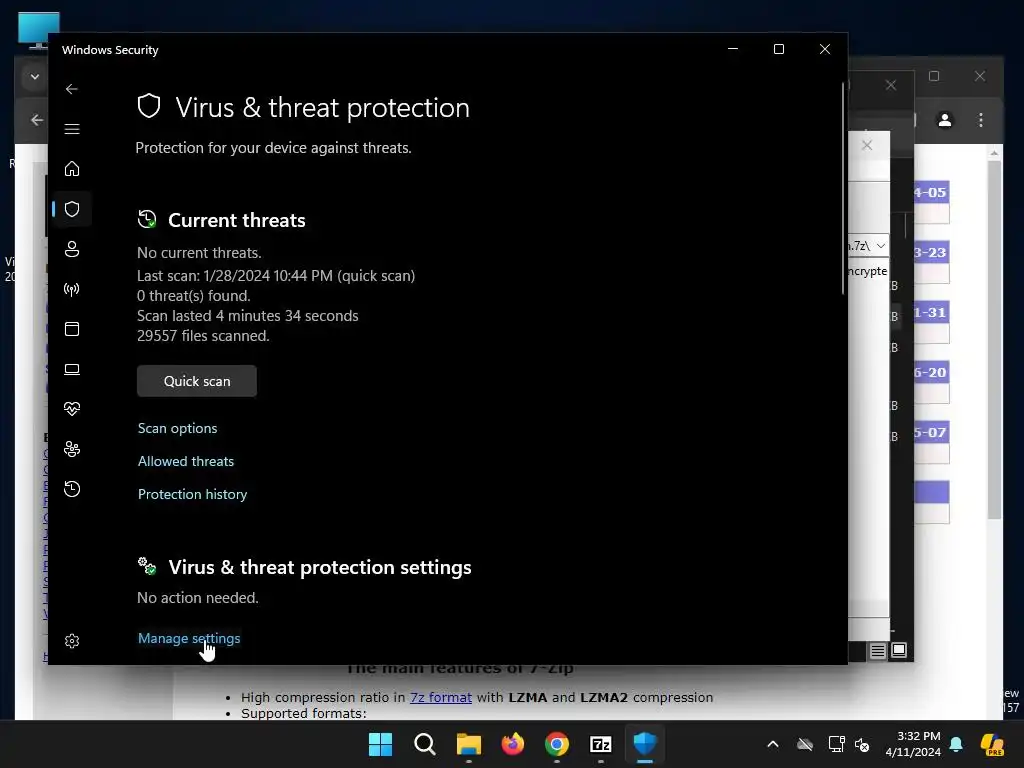Click the Windows Start button
The height and width of the screenshot is (768, 1024).
coord(380,744)
